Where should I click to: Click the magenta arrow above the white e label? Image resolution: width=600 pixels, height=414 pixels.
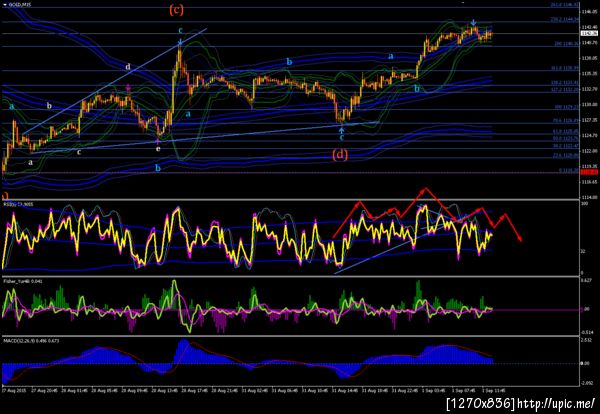click(158, 141)
